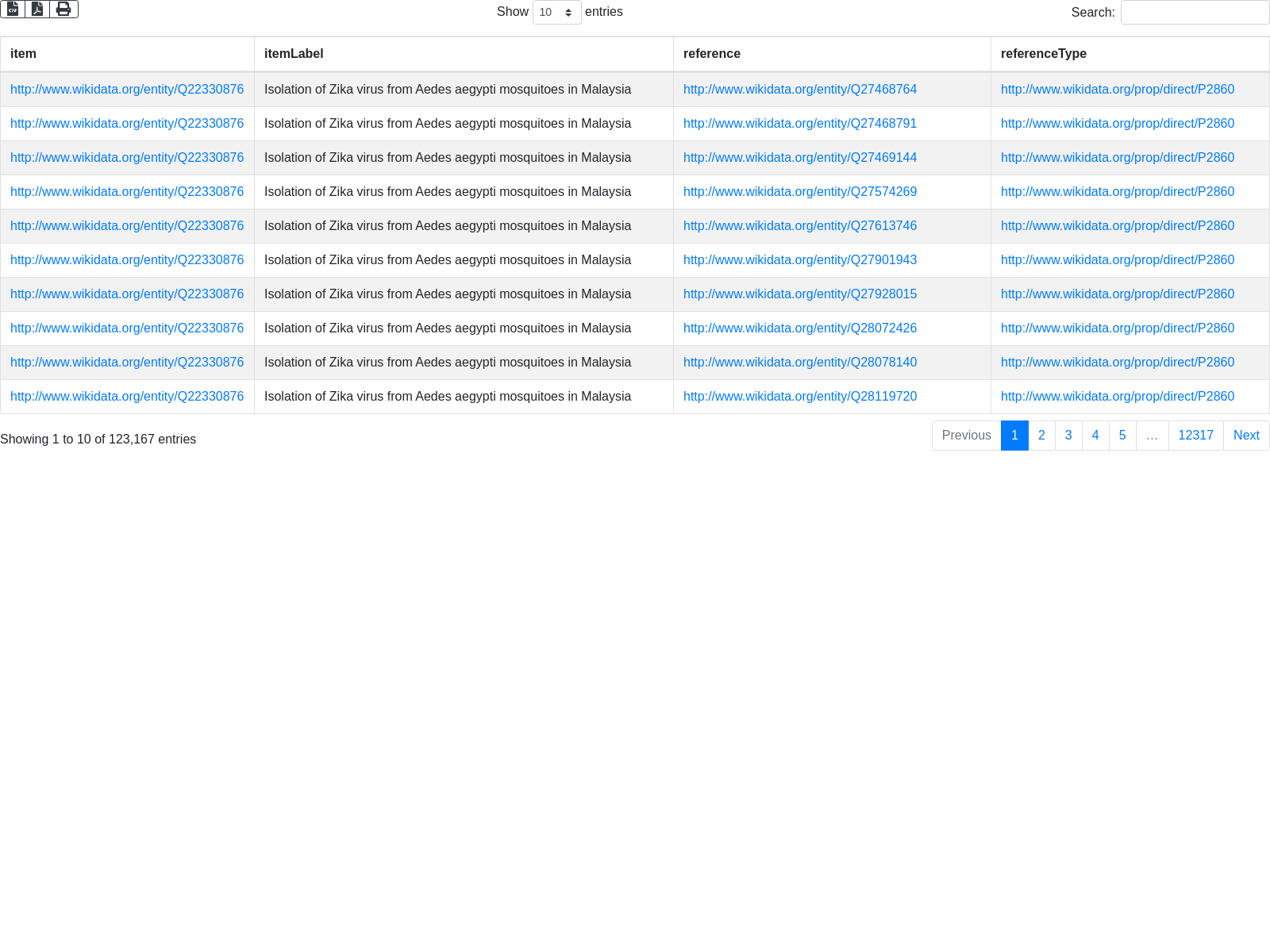Open P2860 link in Q27574269 row
This screenshot has height=952, width=1270.
[x=1118, y=192]
